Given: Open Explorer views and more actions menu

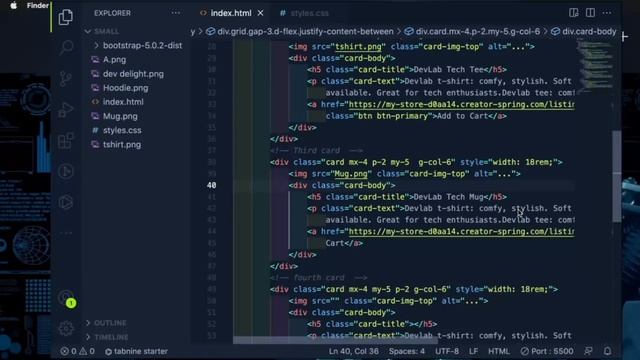Looking at the screenshot, I should [176, 13].
